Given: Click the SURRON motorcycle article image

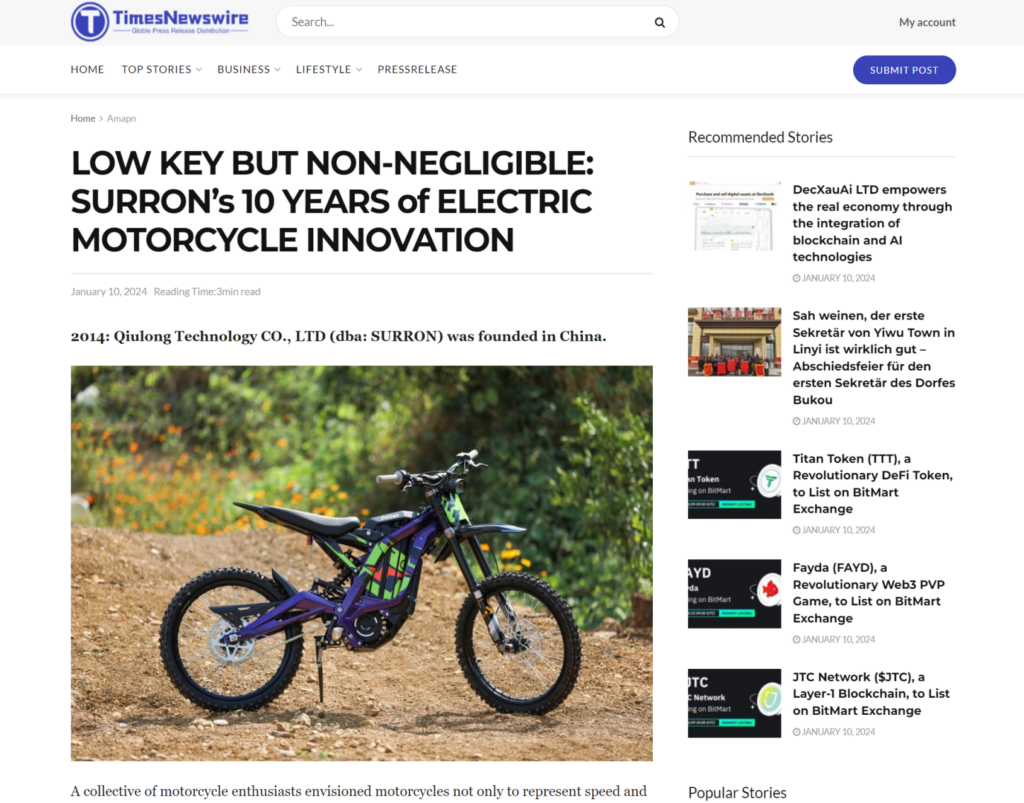Looking at the screenshot, I should [x=361, y=563].
